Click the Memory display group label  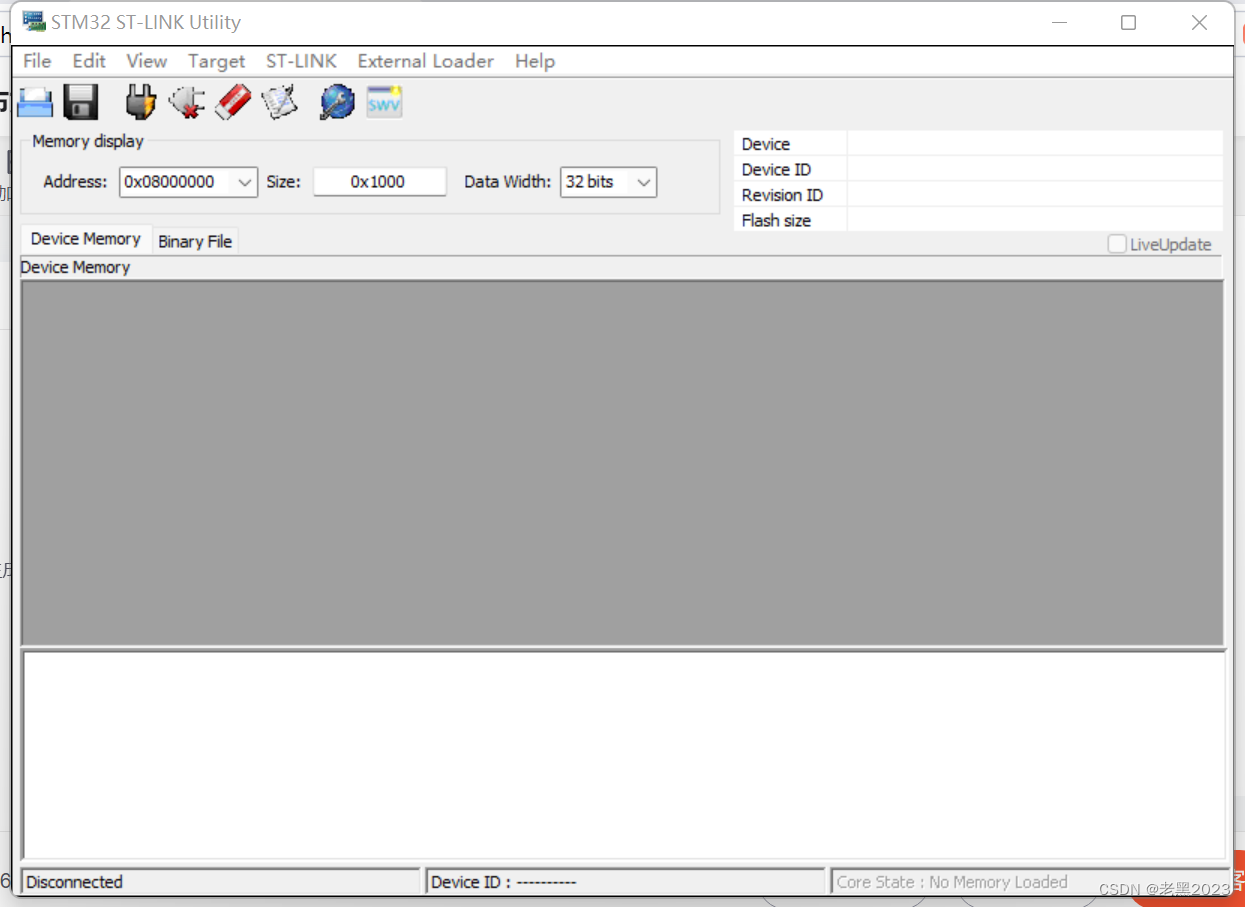click(x=88, y=141)
